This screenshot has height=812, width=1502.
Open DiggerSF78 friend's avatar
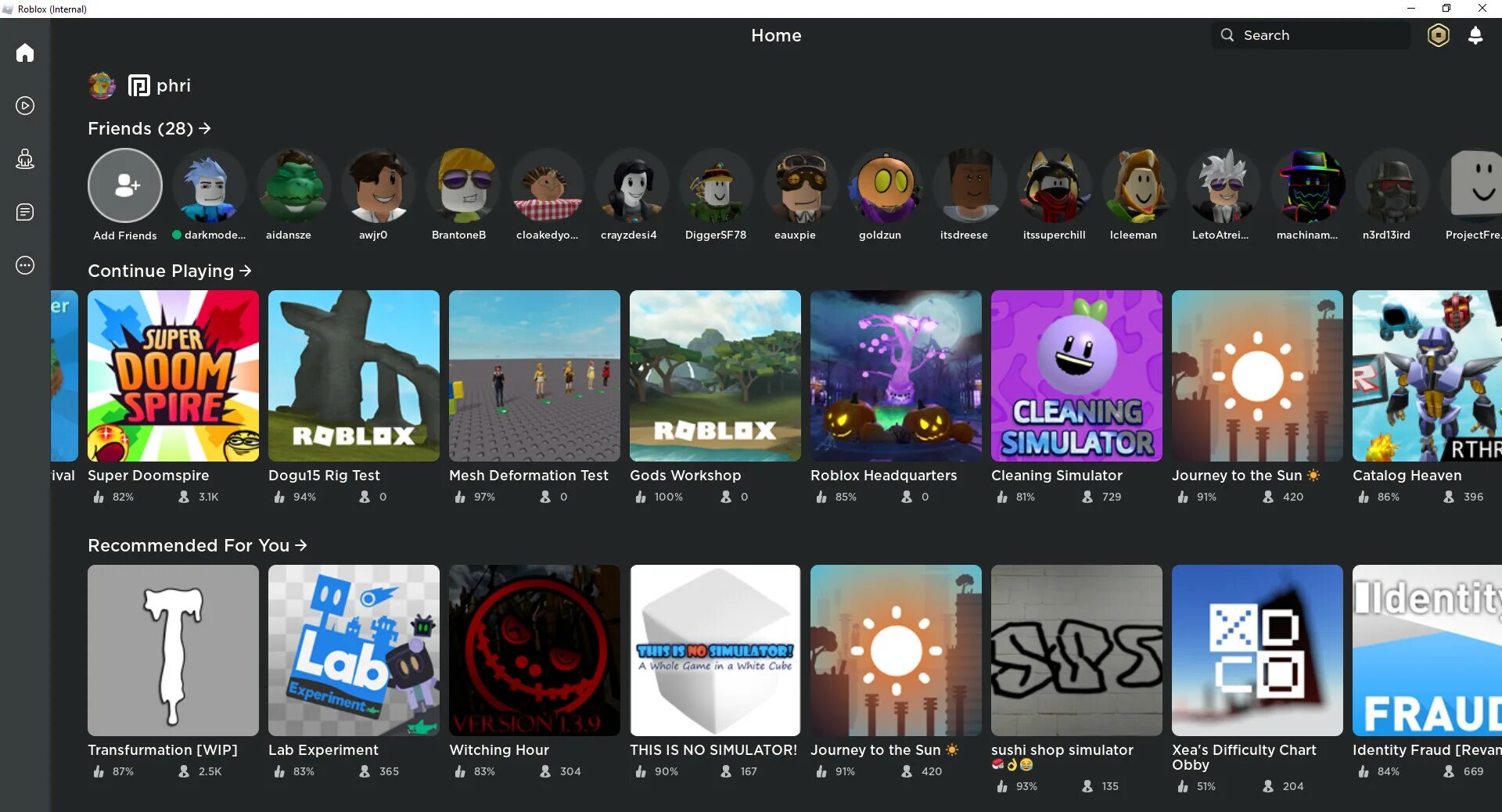pos(717,185)
